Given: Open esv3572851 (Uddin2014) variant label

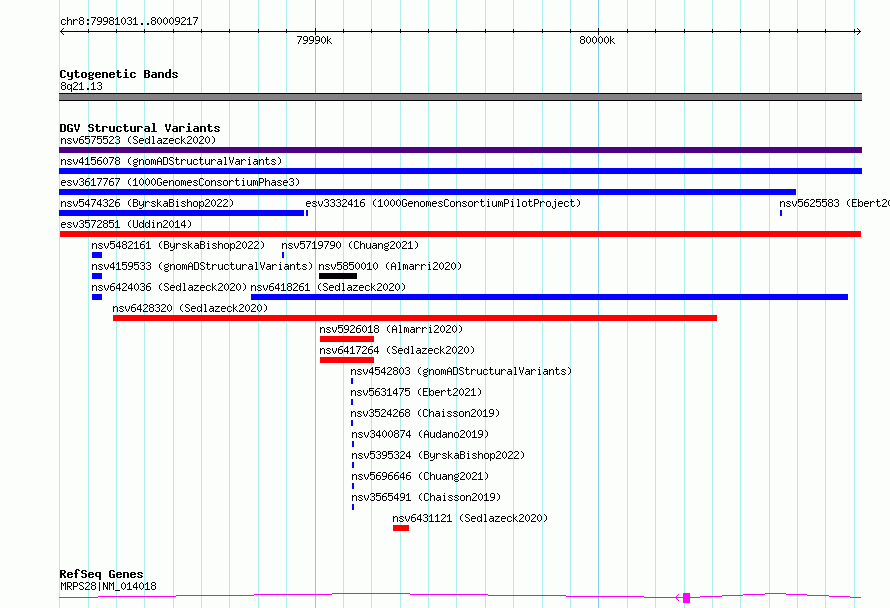Looking at the screenshot, I should 126,224.
